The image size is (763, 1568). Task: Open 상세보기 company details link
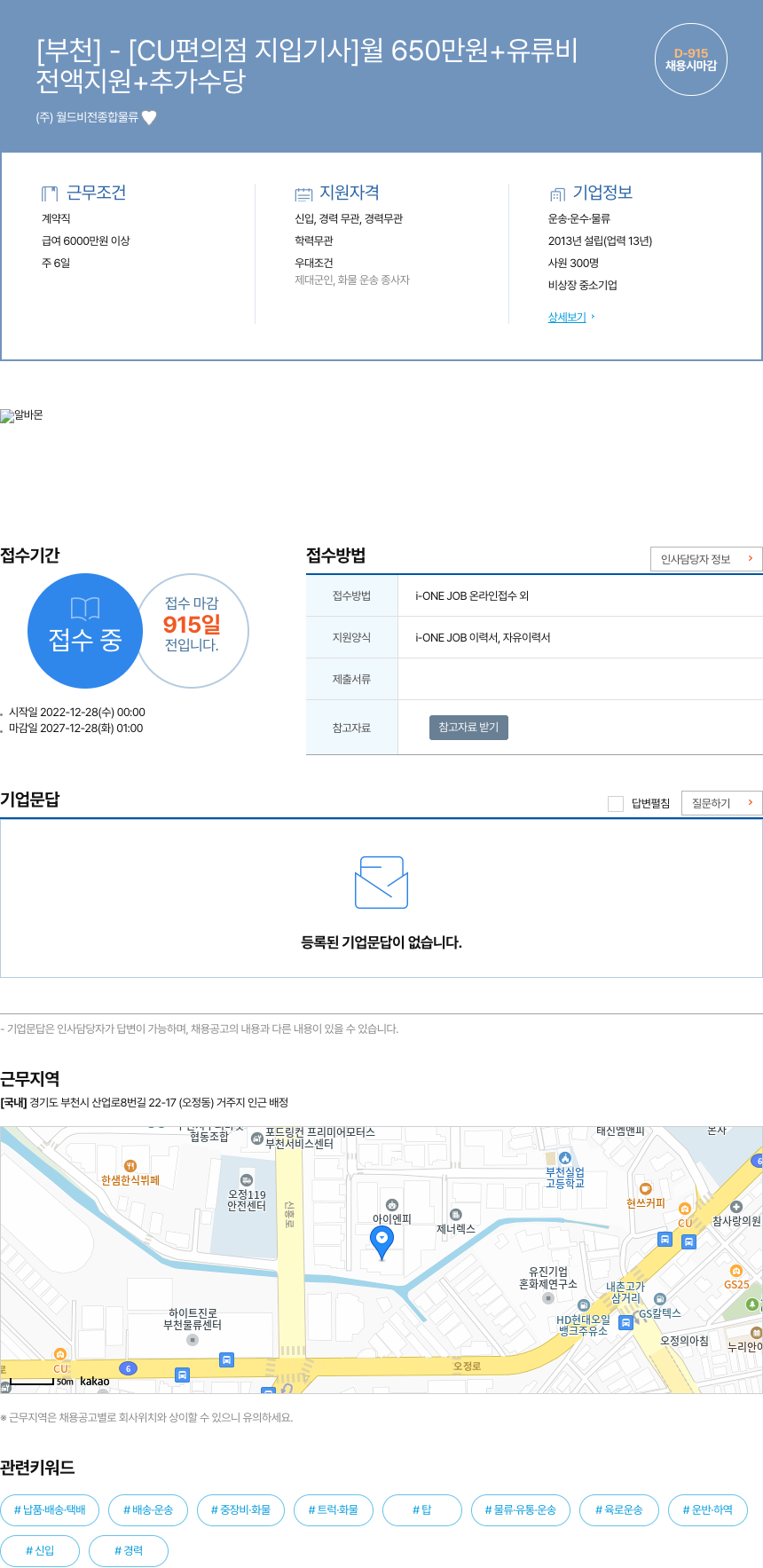click(x=567, y=317)
